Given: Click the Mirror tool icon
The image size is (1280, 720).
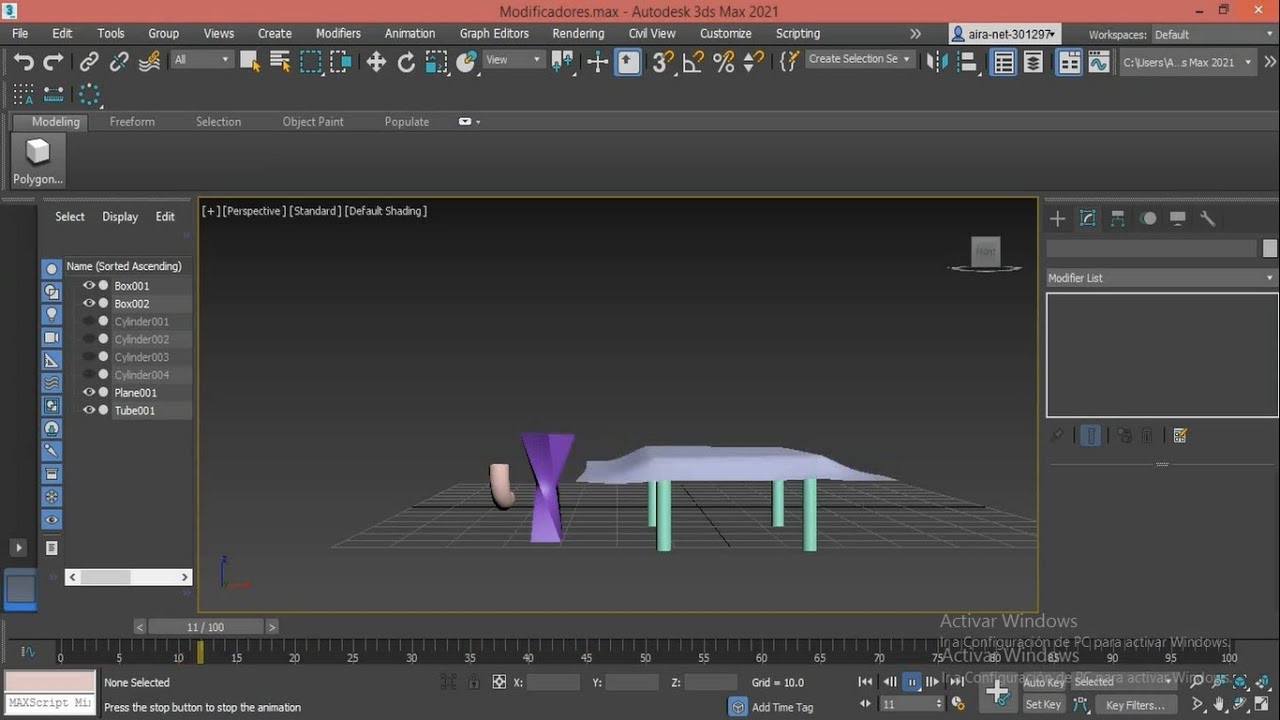Looking at the screenshot, I should 937,62.
